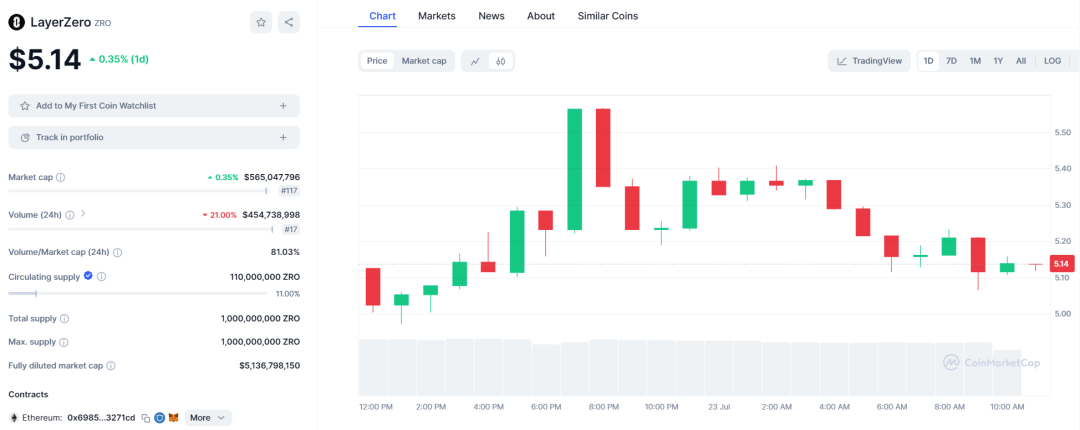The width and height of the screenshot is (1080, 430).
Task: Click the 23 Jul axis label
Action: [x=719, y=407]
